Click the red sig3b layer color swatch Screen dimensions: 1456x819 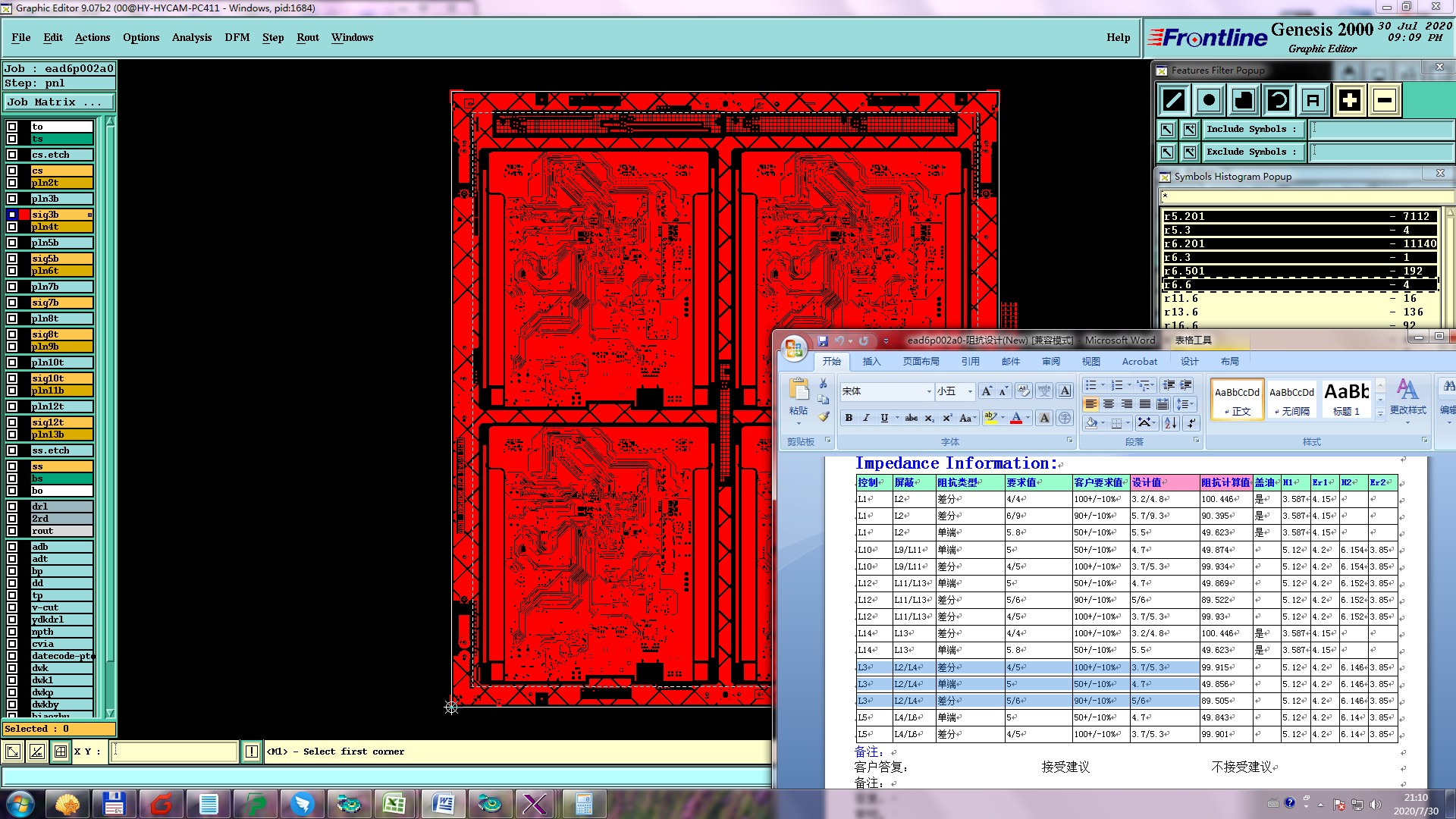click(24, 215)
